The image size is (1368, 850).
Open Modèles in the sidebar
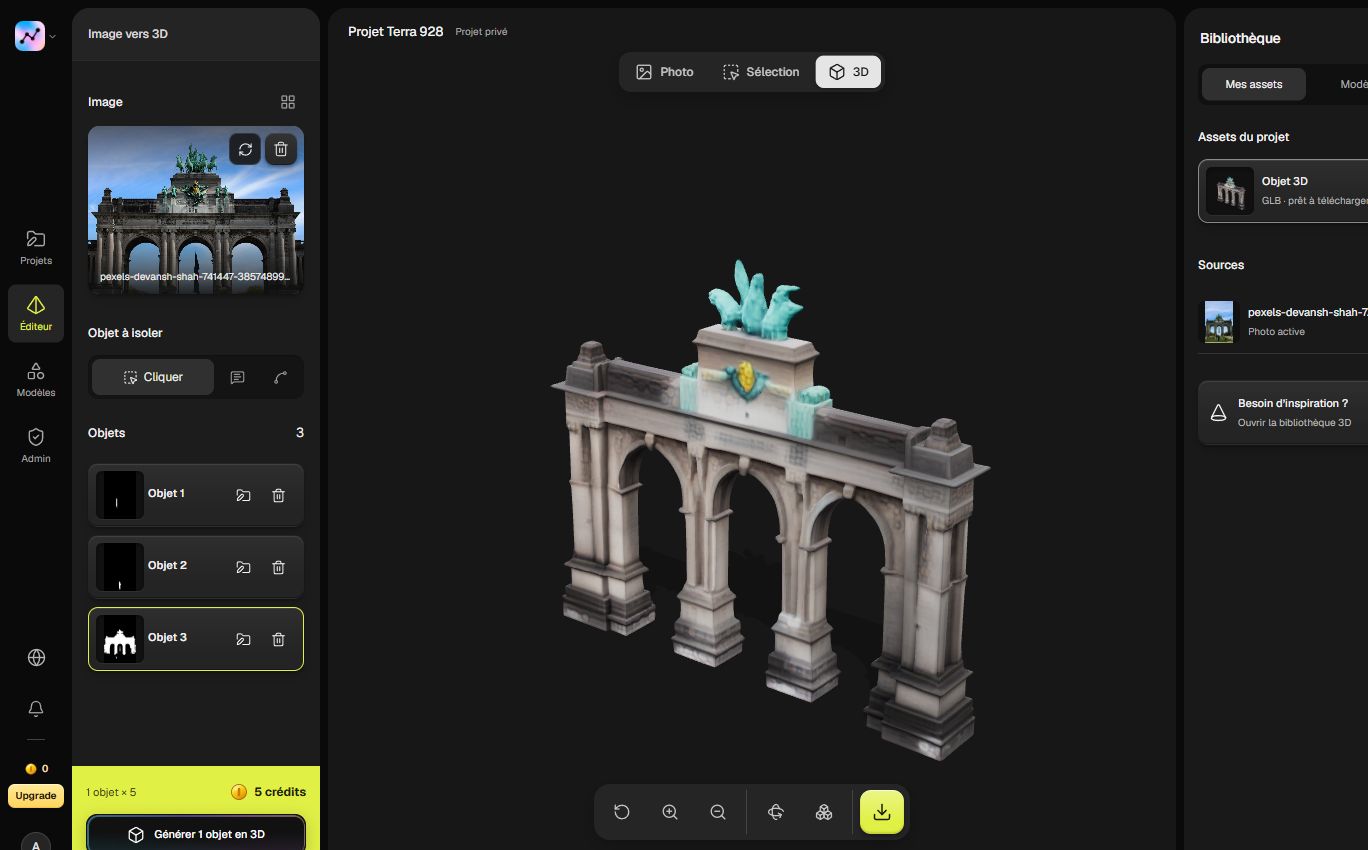point(36,379)
